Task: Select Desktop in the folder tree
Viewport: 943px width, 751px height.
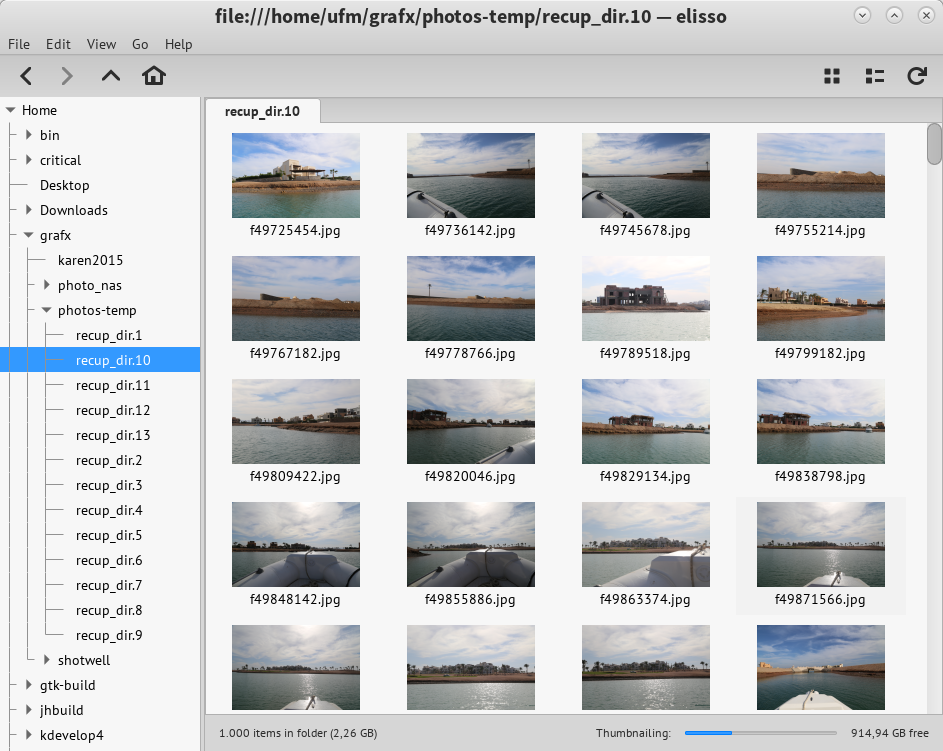Action: (x=64, y=185)
